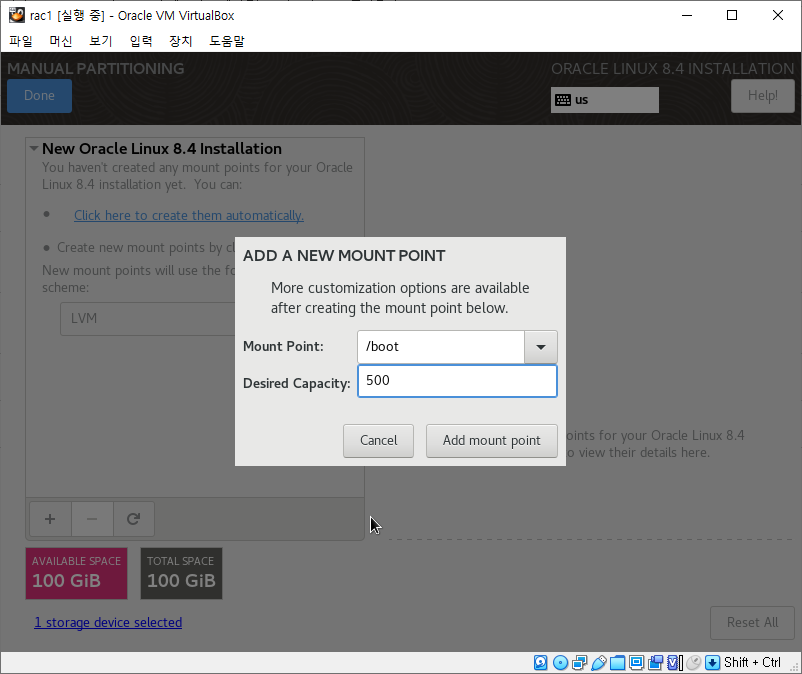This screenshot has height=674, width=802.
Task: Cancel the new mount point dialog
Action: [378, 440]
